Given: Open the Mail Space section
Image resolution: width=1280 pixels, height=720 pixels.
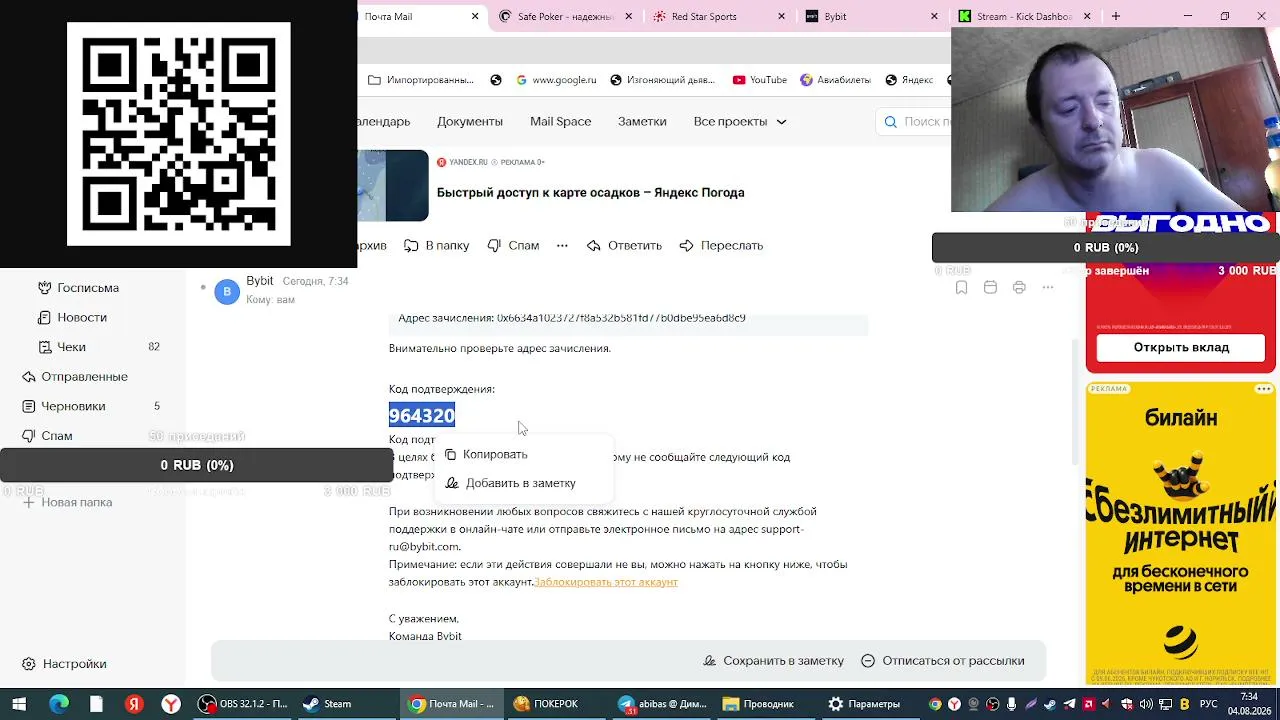Looking at the screenshot, I should coord(561,121).
